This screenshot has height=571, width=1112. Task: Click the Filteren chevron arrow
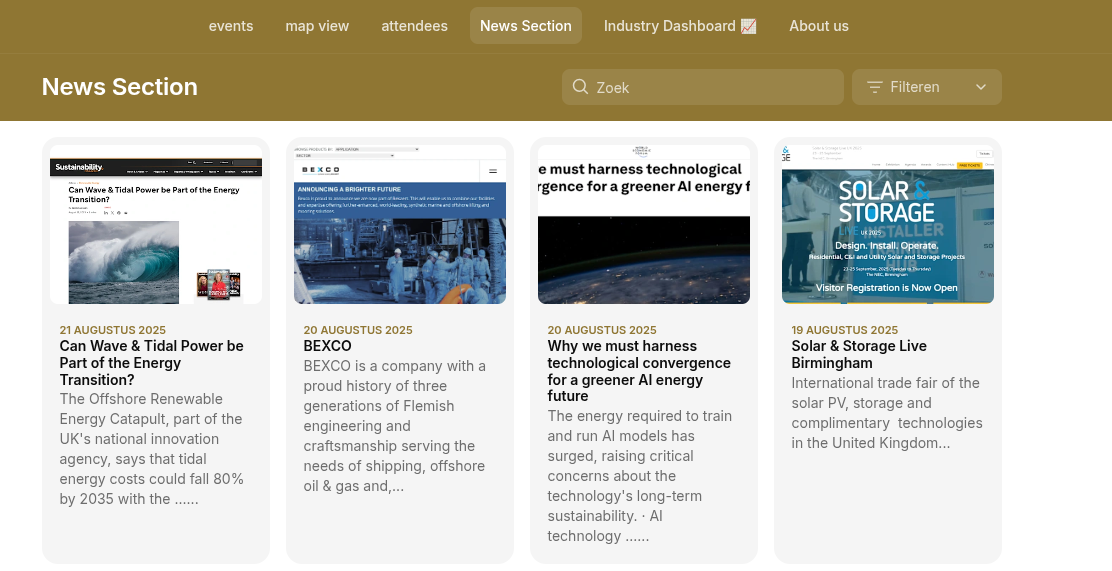981,87
